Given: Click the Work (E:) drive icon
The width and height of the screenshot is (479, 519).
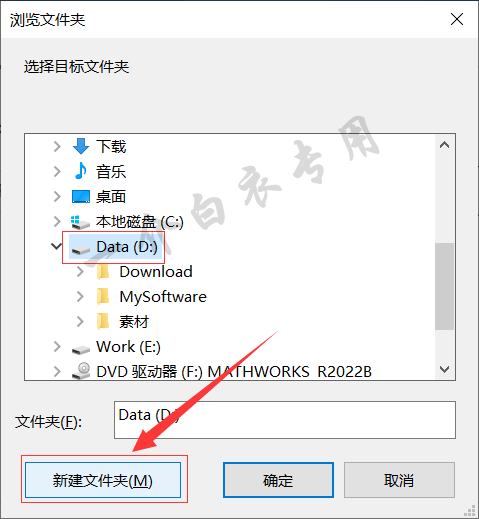Looking at the screenshot, I should [81, 349].
